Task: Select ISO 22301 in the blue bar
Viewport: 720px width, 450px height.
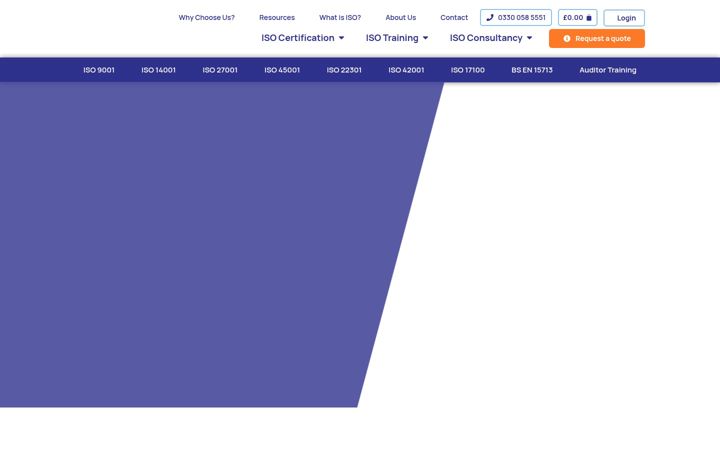Action: point(344,70)
